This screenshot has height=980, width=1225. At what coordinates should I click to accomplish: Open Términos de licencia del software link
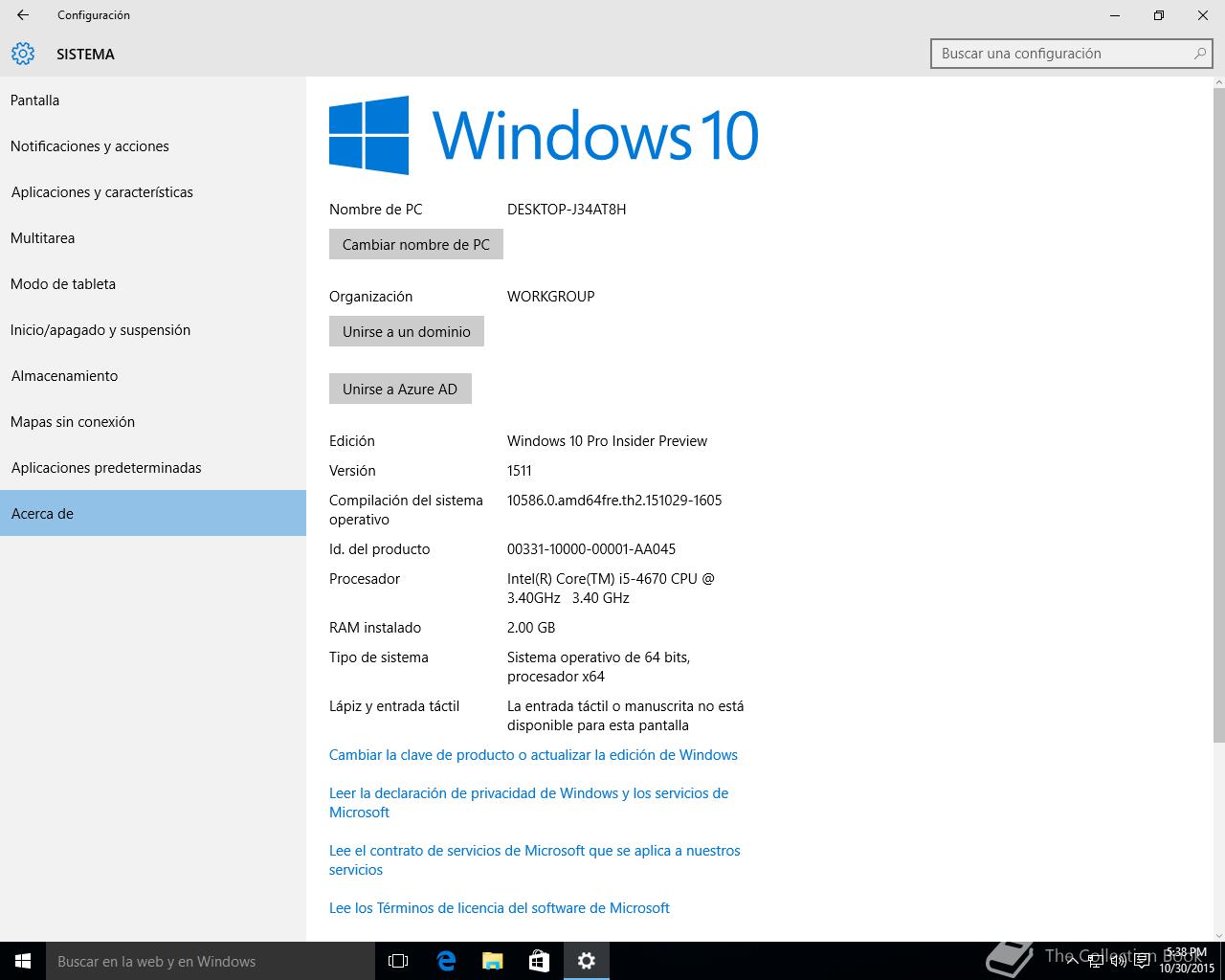(x=500, y=907)
